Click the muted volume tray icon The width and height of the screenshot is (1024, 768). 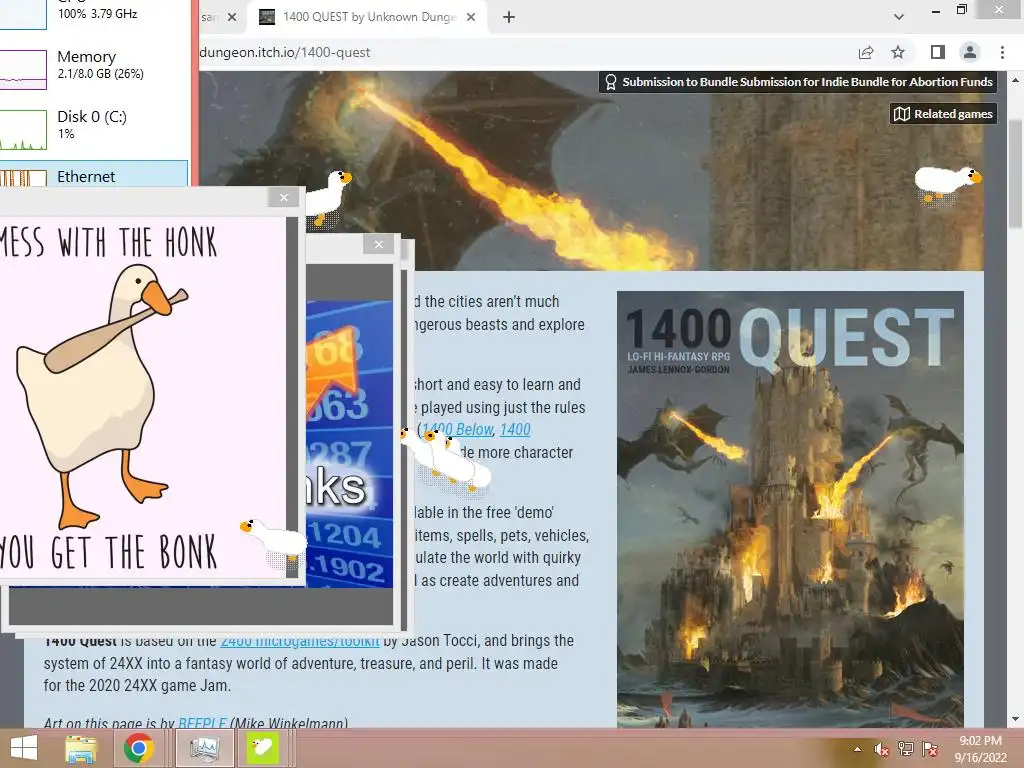coord(881,749)
